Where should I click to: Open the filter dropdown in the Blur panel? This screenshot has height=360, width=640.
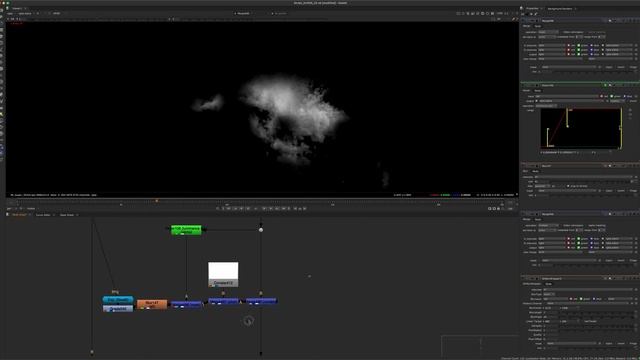point(543,186)
